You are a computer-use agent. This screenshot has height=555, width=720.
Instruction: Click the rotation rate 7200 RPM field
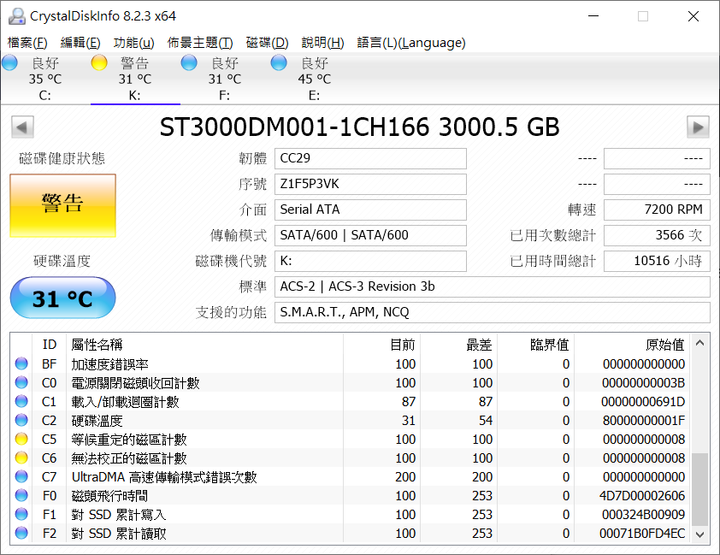(657, 210)
